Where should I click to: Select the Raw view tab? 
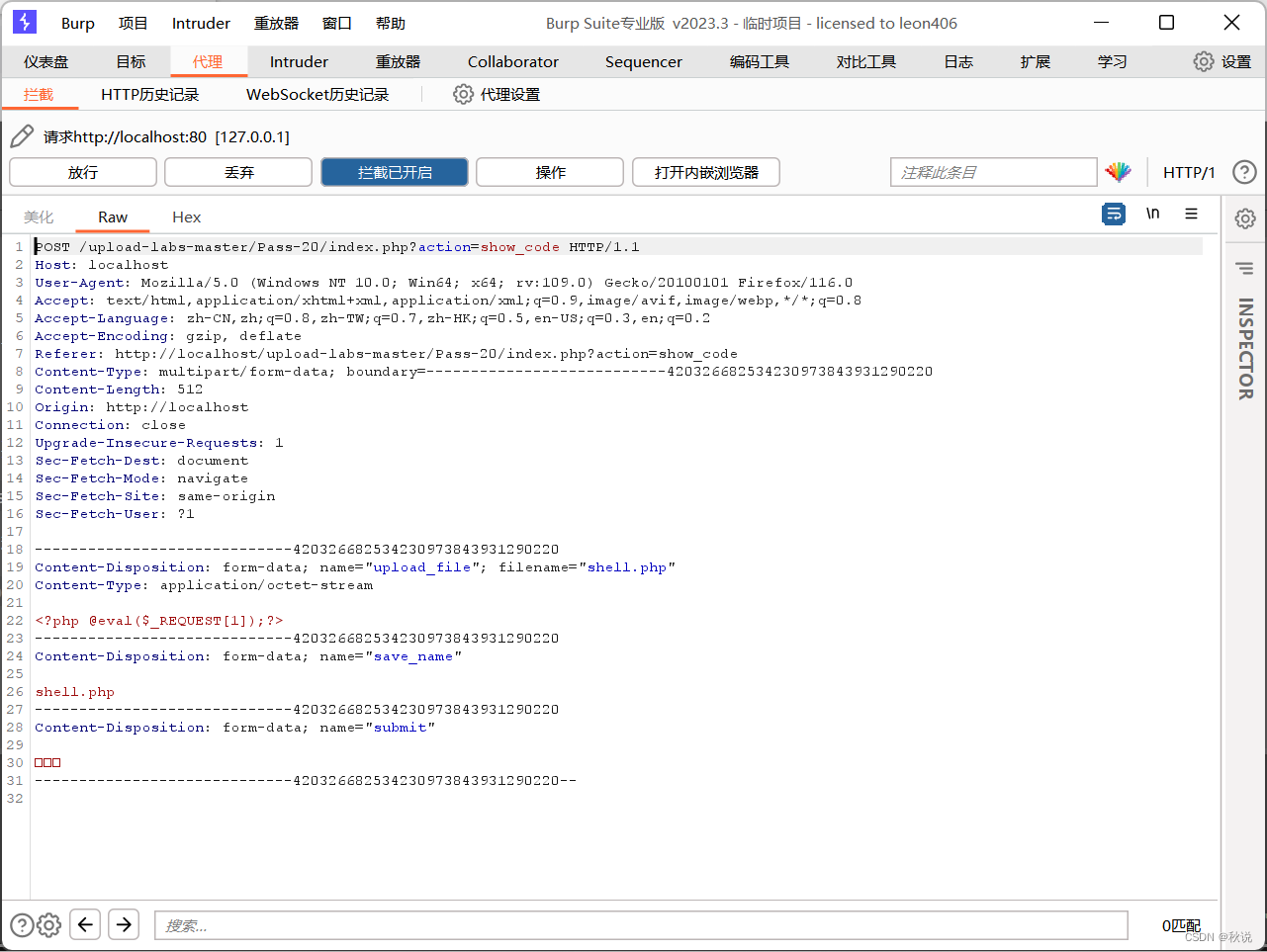point(113,216)
